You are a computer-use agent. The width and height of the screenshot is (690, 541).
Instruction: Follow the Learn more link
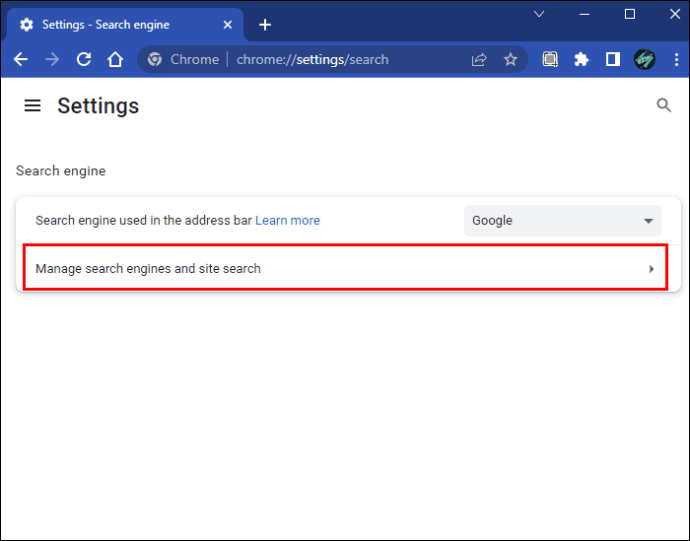point(287,220)
